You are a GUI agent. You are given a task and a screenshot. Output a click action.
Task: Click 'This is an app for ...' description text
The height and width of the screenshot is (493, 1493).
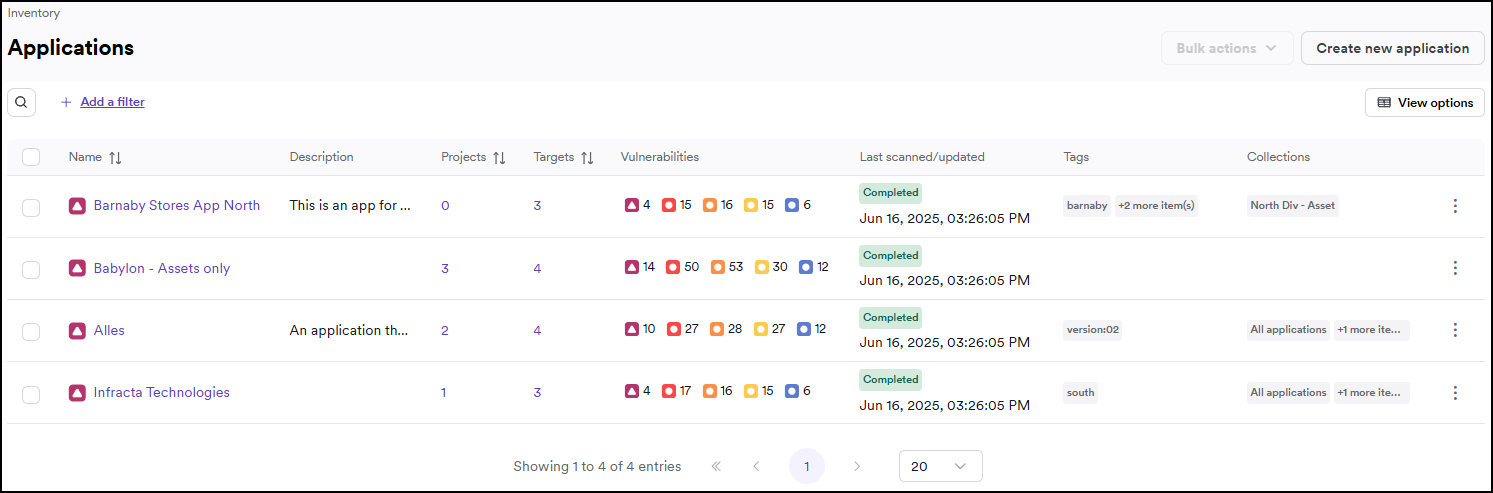350,205
